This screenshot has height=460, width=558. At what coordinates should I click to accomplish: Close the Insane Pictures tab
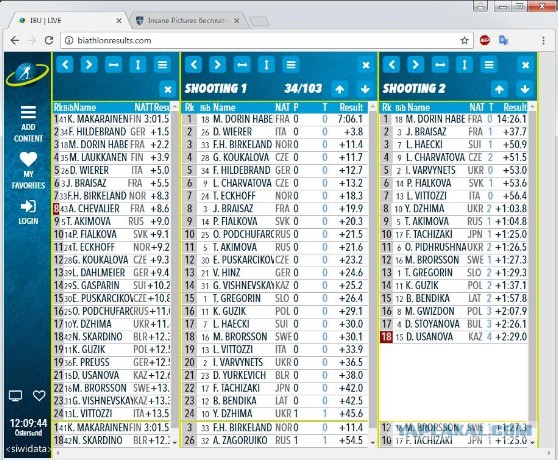point(236,21)
